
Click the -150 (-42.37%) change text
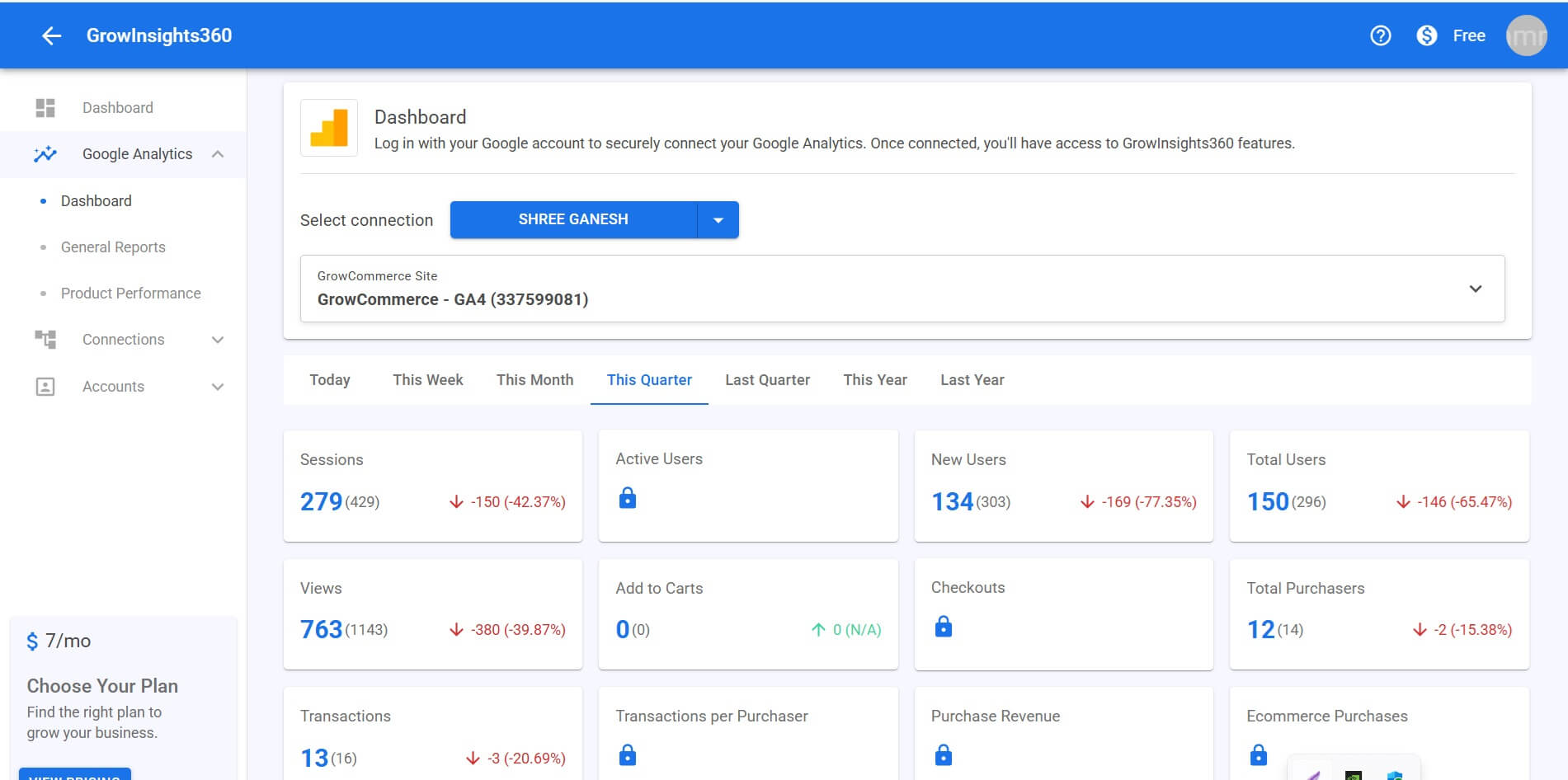[518, 502]
